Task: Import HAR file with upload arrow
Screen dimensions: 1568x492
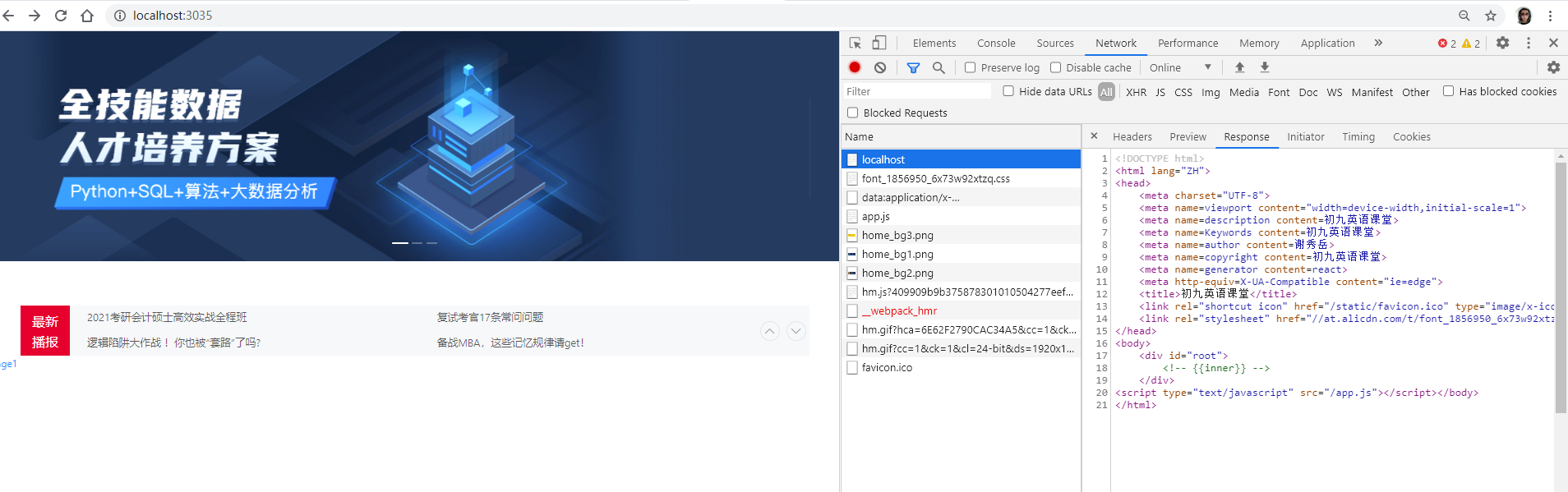Action: tap(1240, 67)
